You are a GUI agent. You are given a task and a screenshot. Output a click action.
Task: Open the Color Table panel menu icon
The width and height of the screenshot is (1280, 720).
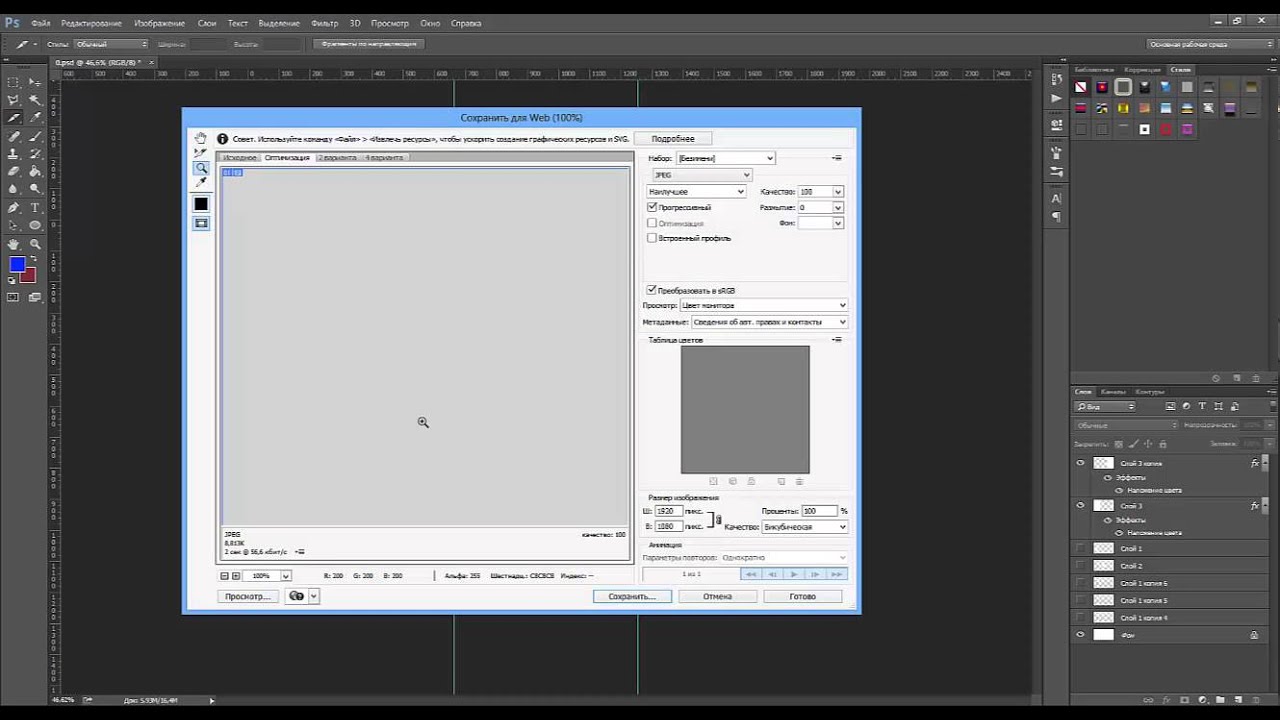(837, 340)
